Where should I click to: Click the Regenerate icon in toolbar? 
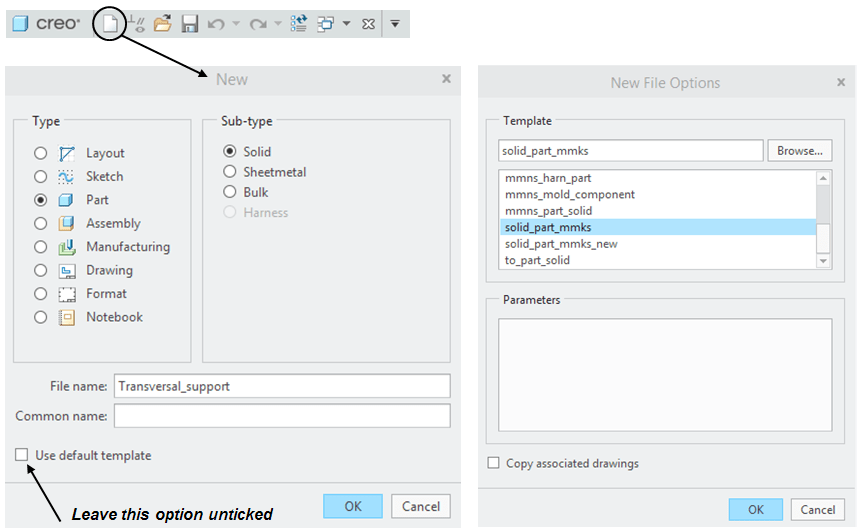pyautogui.click(x=299, y=23)
